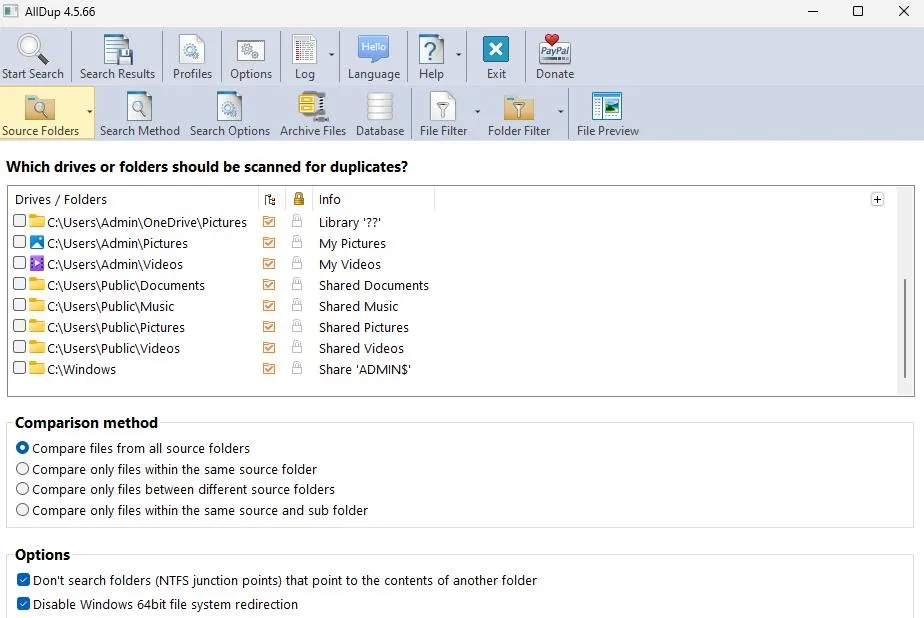
Task: Click the plus button to add a folder
Action: pyautogui.click(x=877, y=199)
